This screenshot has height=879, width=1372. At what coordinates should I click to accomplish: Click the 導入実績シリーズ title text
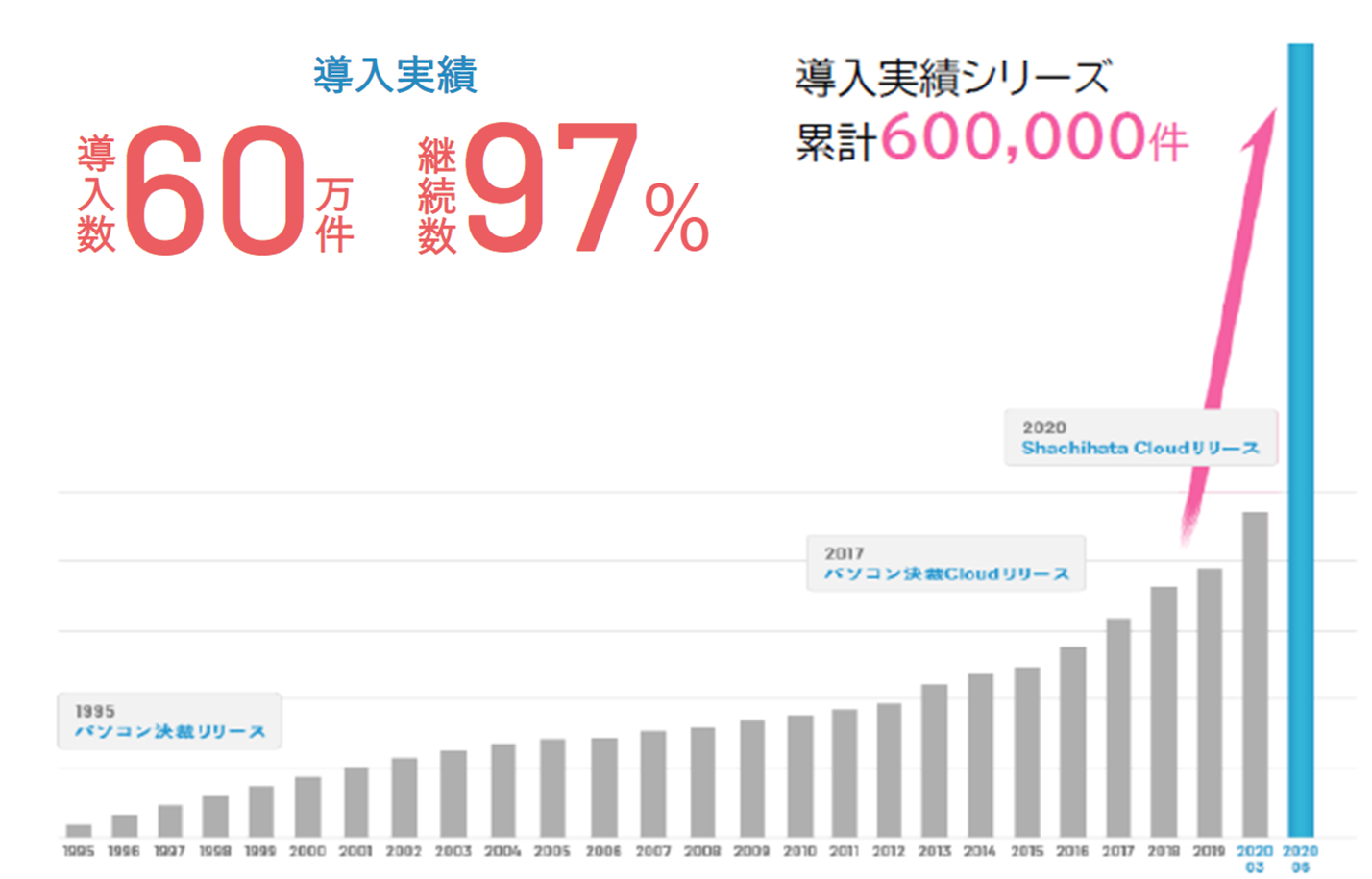pos(952,78)
